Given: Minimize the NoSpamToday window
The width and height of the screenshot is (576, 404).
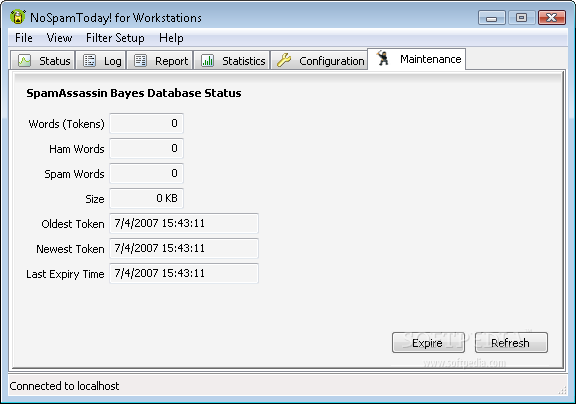Looking at the screenshot, I should tap(492, 18).
